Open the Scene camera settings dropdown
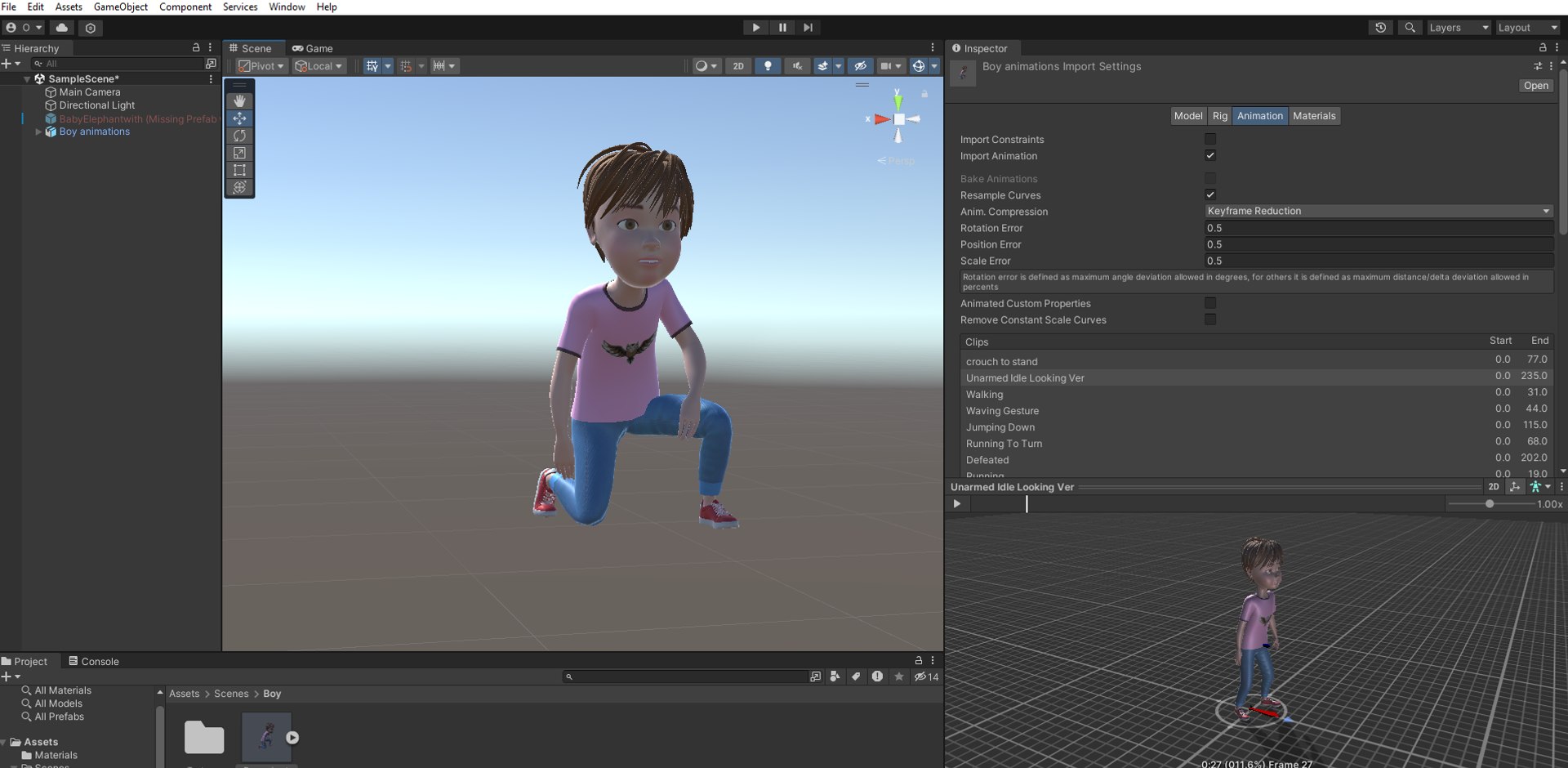The width and height of the screenshot is (1568, 768). click(x=891, y=66)
